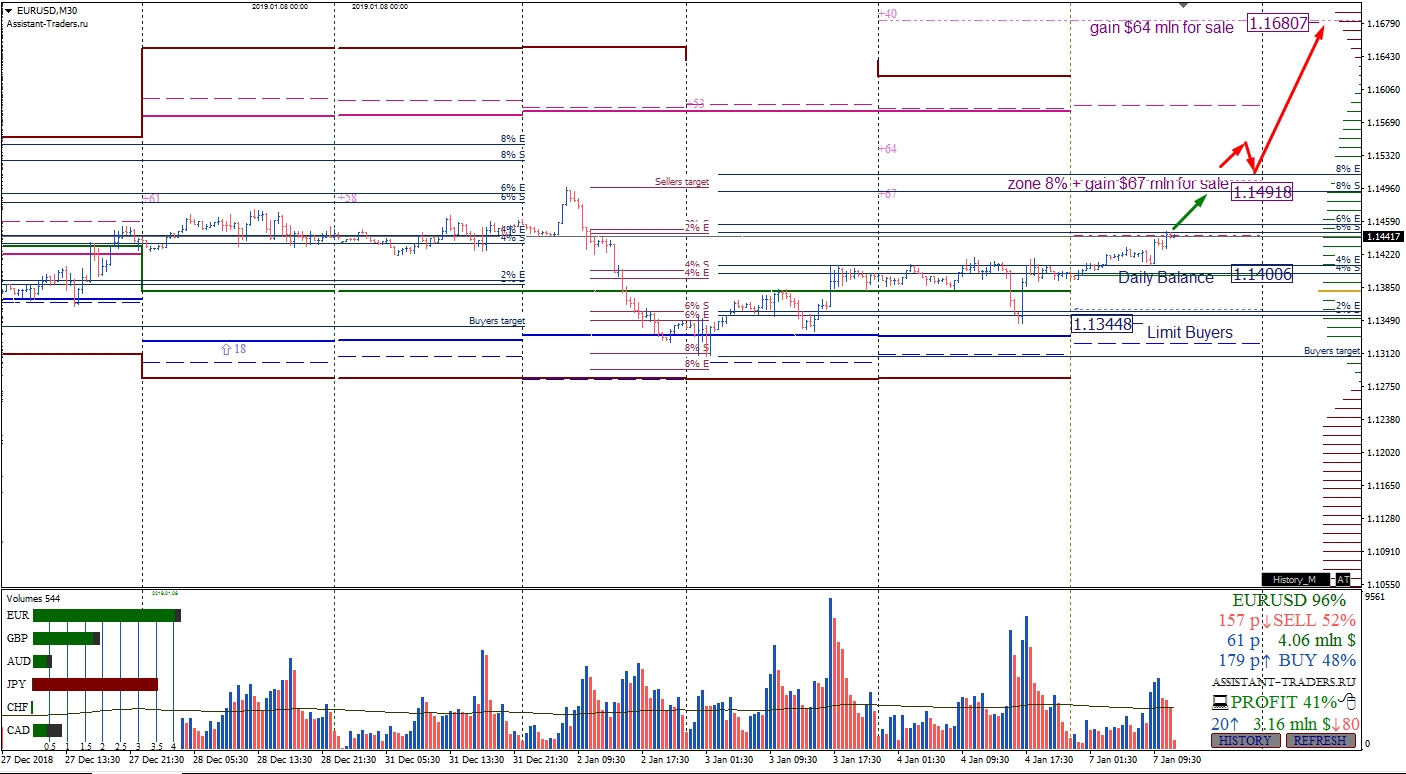Click the 9561 volume scale value
The image size is (1406, 774).
point(1374,598)
